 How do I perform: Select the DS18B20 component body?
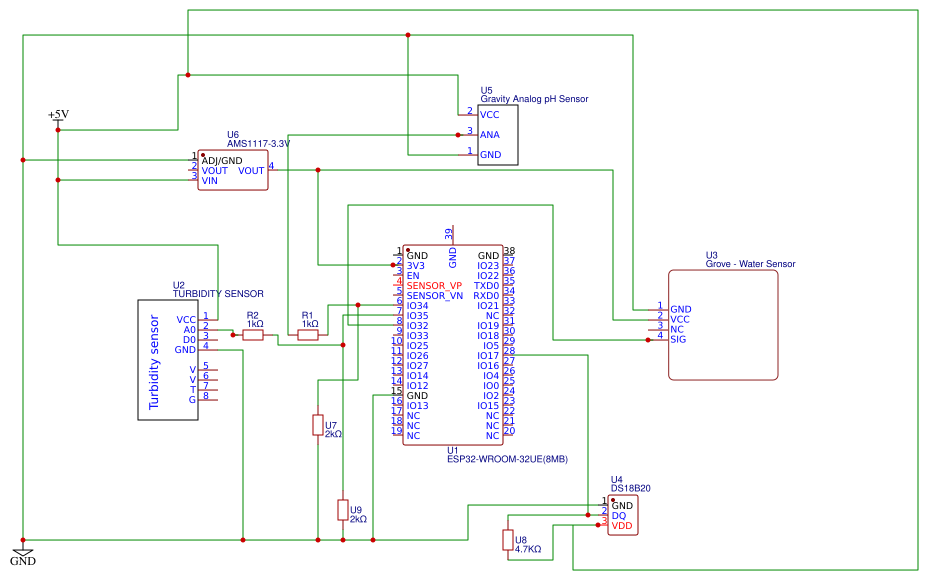click(623, 515)
